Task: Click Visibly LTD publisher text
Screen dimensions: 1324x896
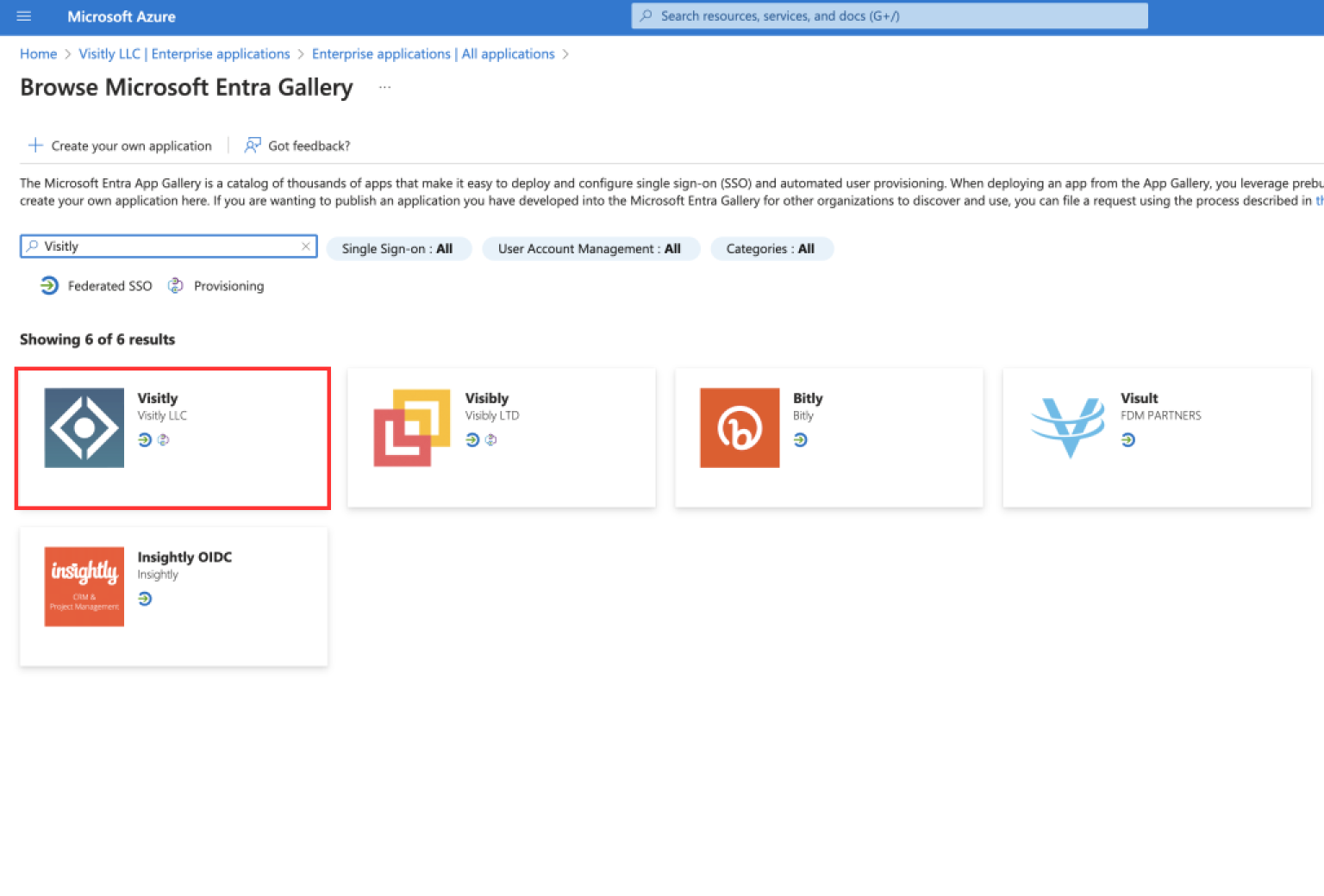Action: pyautogui.click(x=492, y=415)
